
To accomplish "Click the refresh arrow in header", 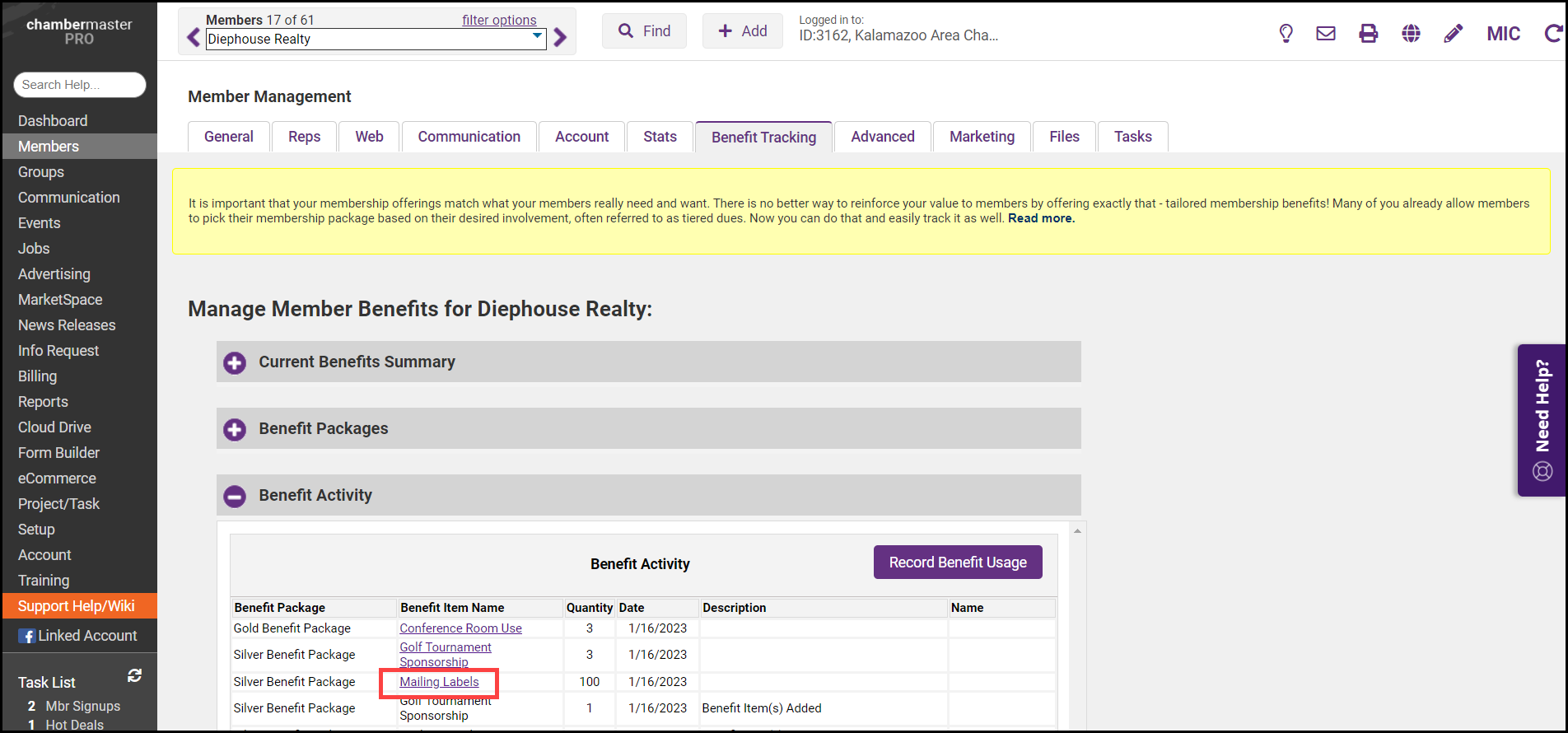I will 1553,33.
